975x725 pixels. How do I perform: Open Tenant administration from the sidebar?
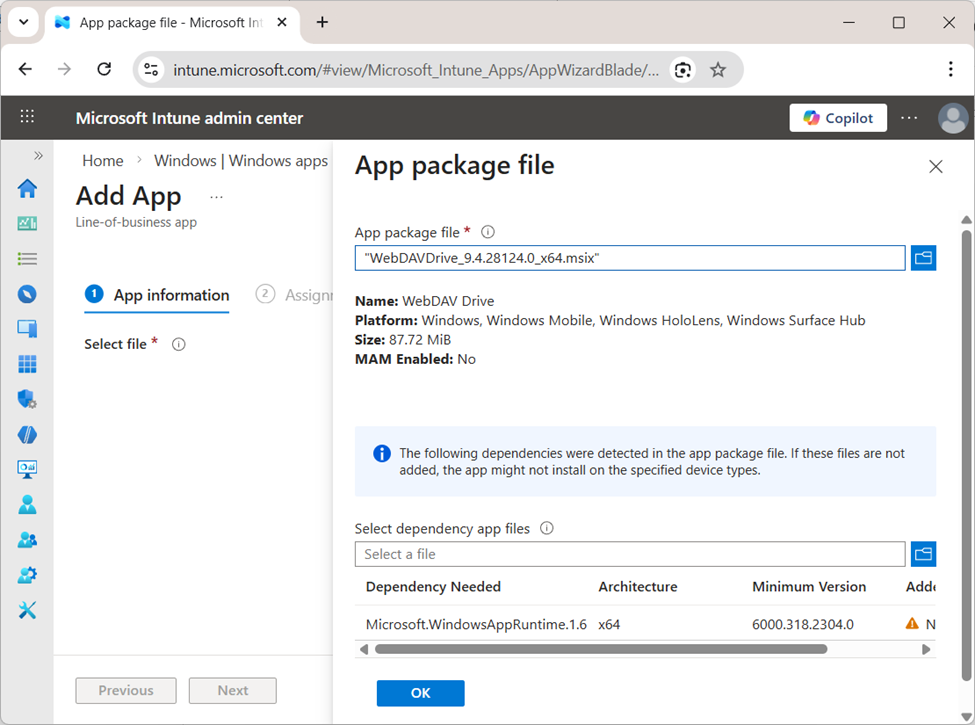(x=27, y=573)
